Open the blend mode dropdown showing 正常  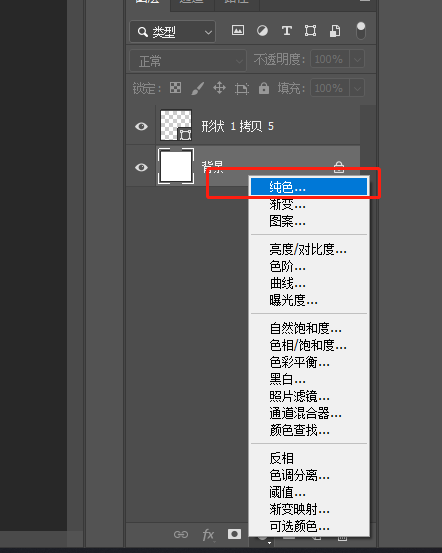coord(188,61)
